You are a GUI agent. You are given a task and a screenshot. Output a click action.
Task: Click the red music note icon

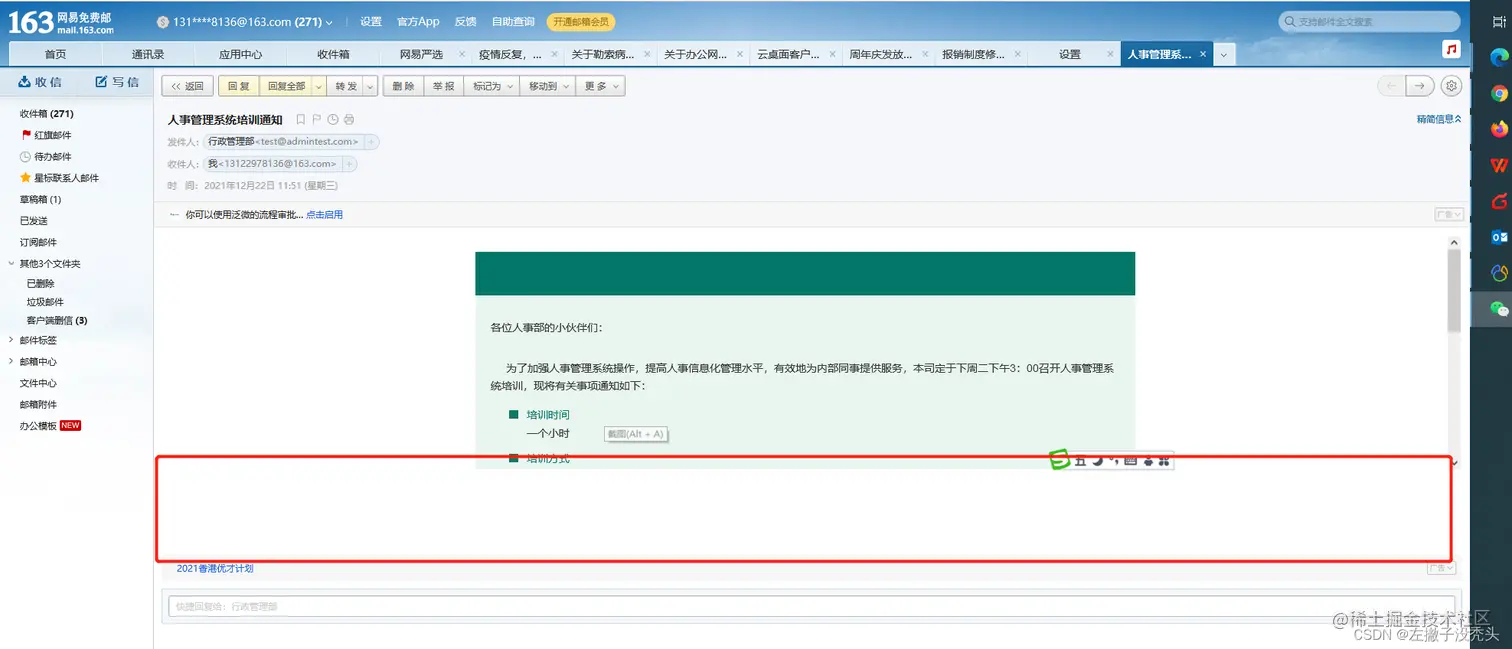pyautogui.click(x=1452, y=47)
